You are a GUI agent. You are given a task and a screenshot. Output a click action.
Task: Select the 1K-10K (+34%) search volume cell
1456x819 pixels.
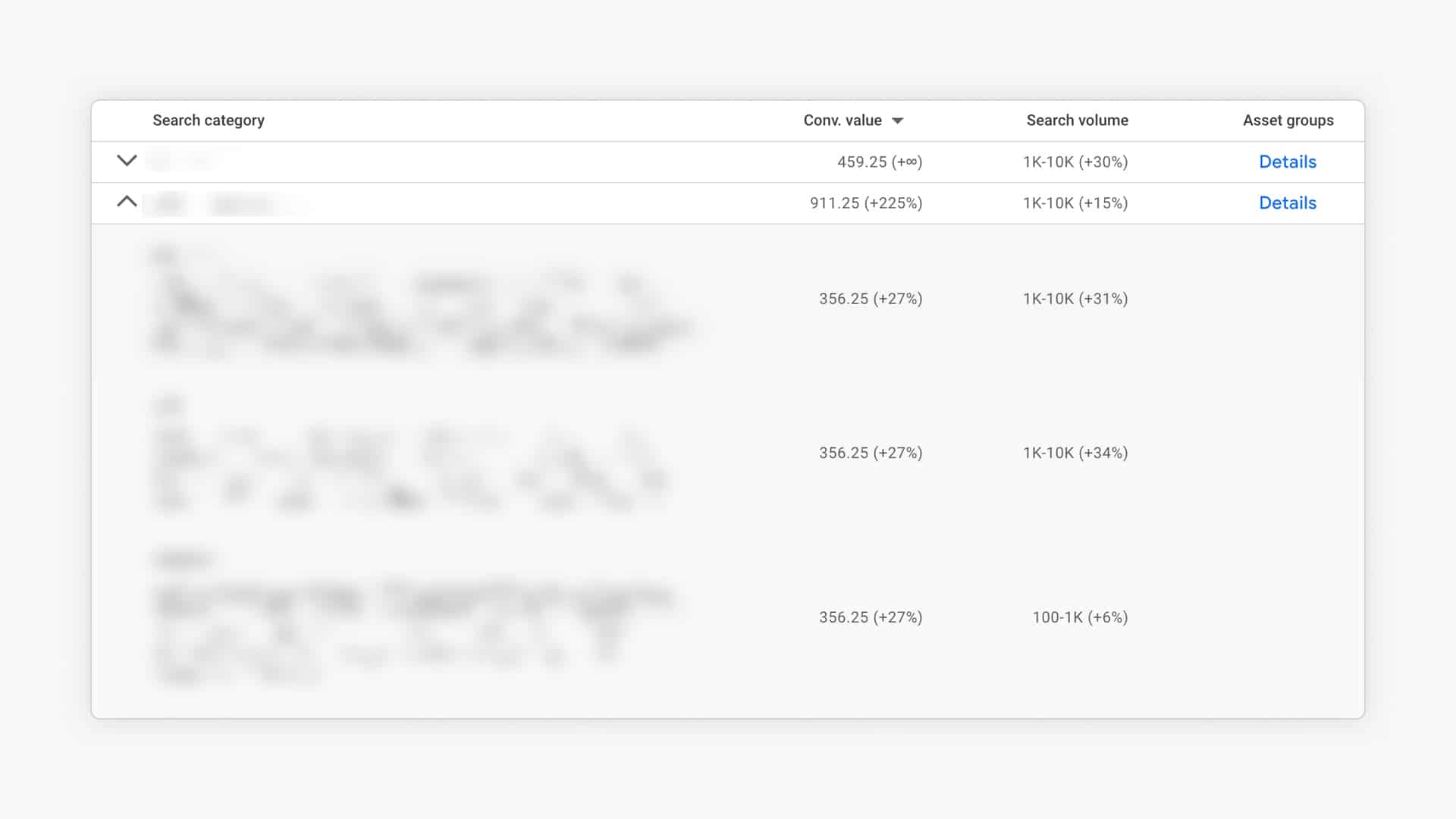[1075, 453]
